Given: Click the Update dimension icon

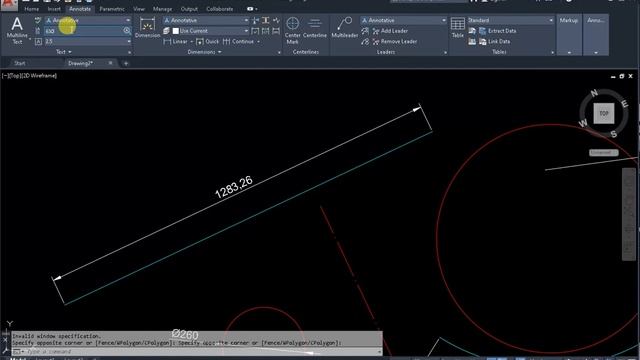Looking at the screenshot, I should (x=266, y=31).
